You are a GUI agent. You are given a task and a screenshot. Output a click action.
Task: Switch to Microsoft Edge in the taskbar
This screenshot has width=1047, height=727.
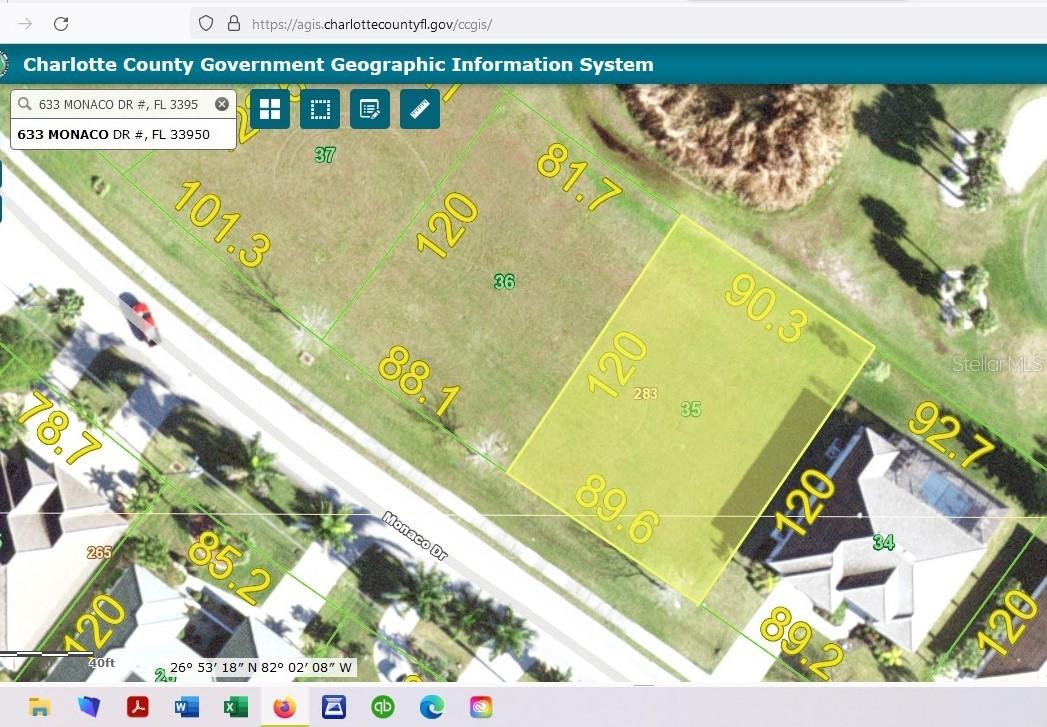point(431,707)
